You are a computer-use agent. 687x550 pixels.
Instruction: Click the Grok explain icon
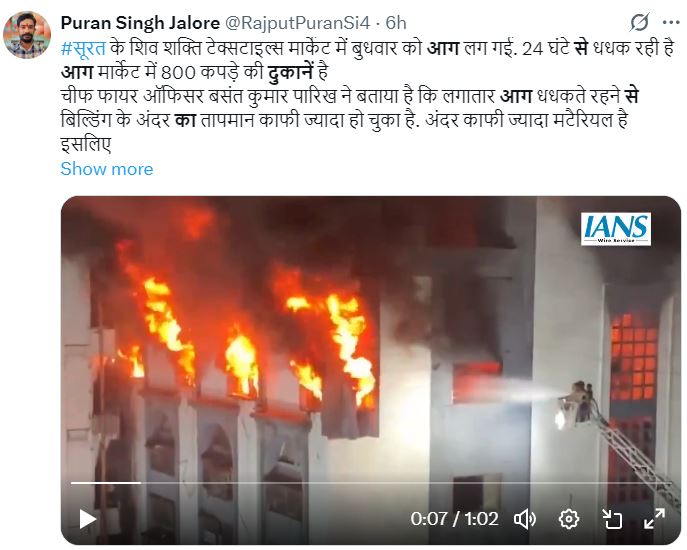pos(639,22)
